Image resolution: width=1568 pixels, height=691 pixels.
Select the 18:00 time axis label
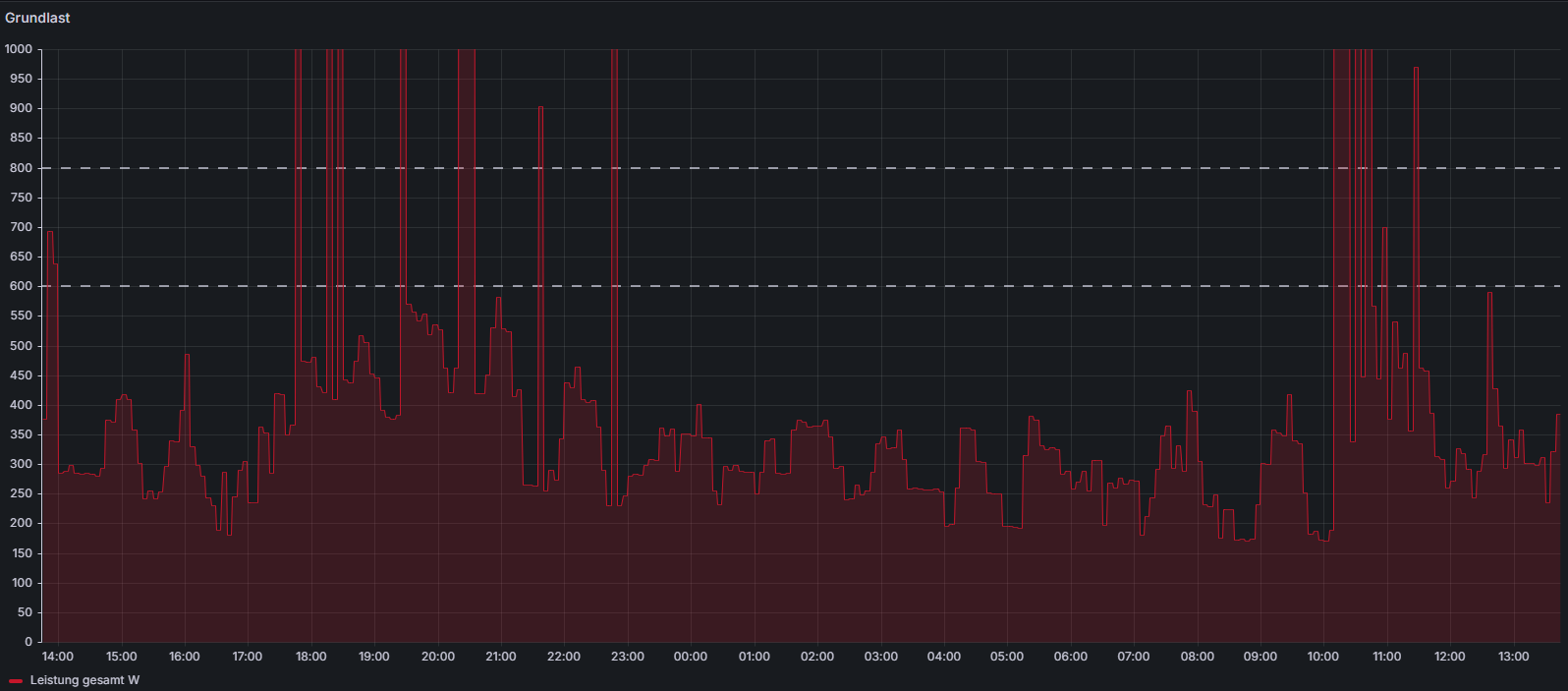click(311, 657)
